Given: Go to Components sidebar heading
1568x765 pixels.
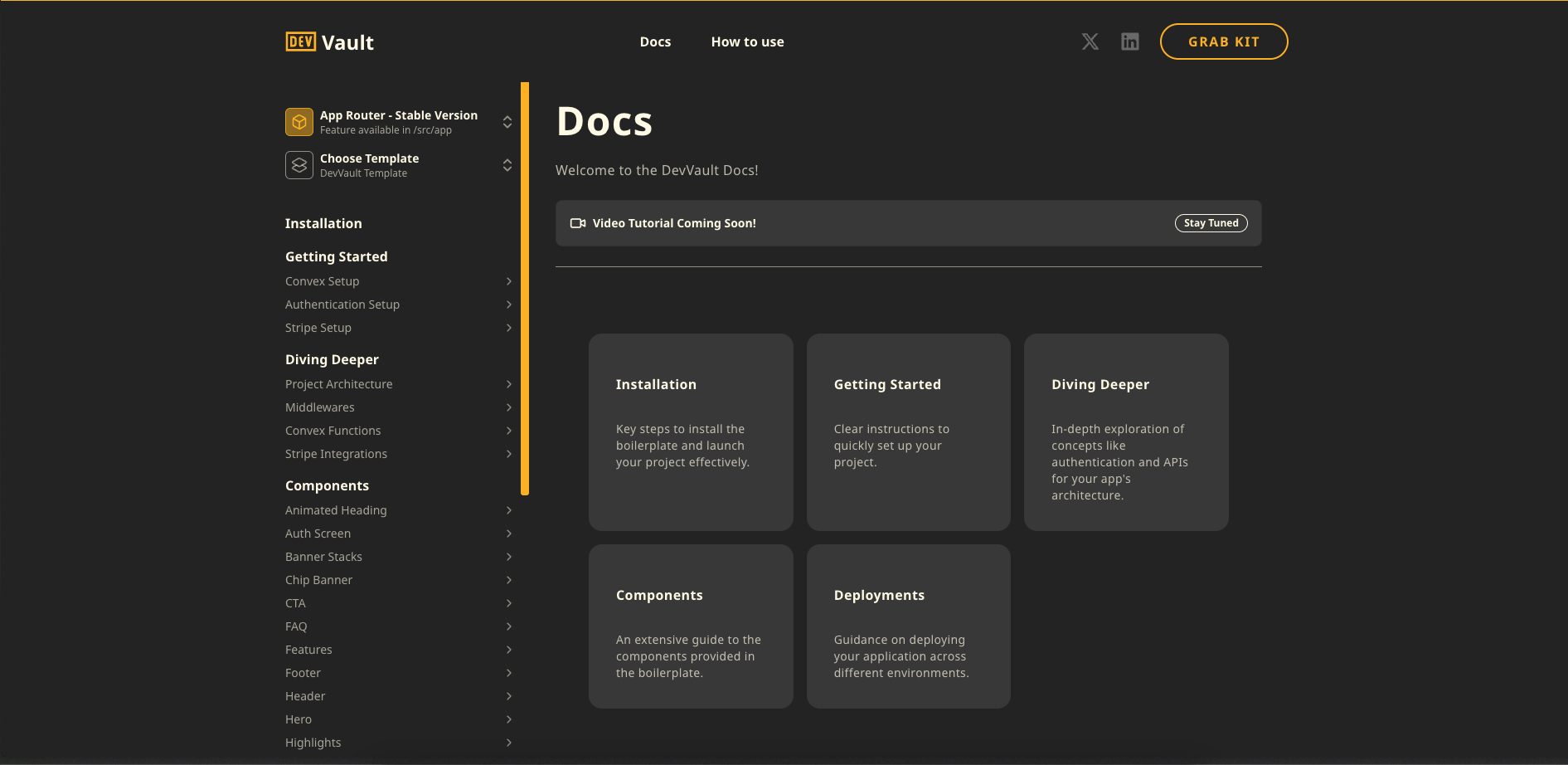Looking at the screenshot, I should tap(327, 485).
